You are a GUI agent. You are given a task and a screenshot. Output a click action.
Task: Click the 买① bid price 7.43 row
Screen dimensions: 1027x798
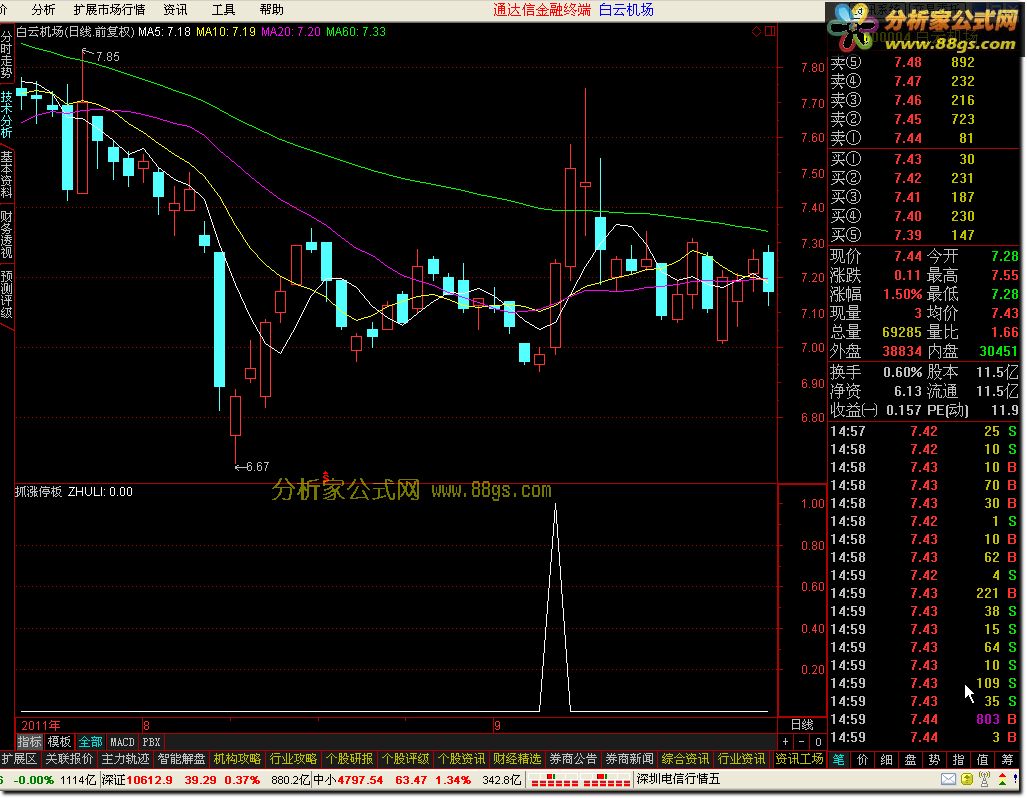[x=925, y=159]
